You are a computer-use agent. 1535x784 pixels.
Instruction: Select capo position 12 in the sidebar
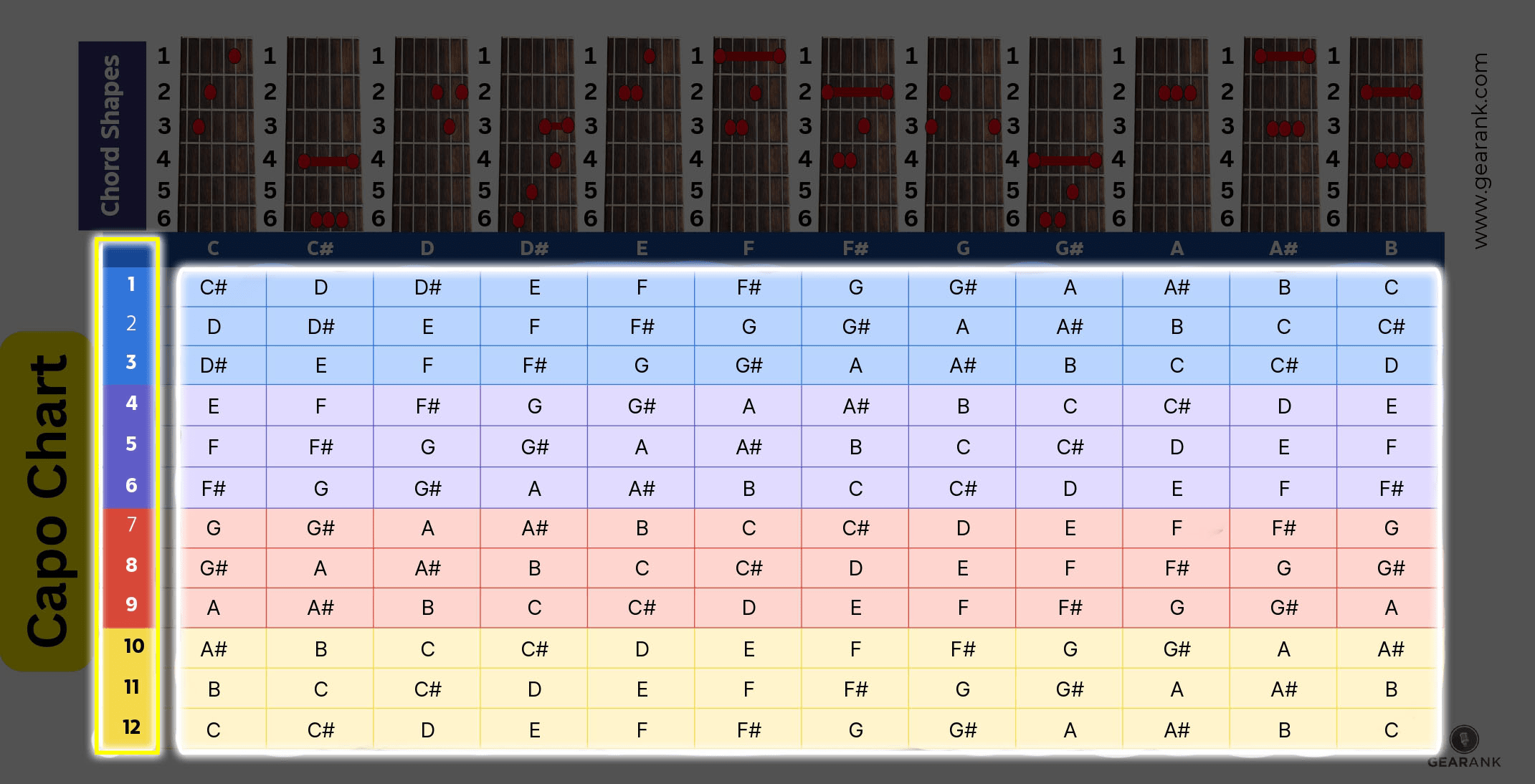[131, 728]
